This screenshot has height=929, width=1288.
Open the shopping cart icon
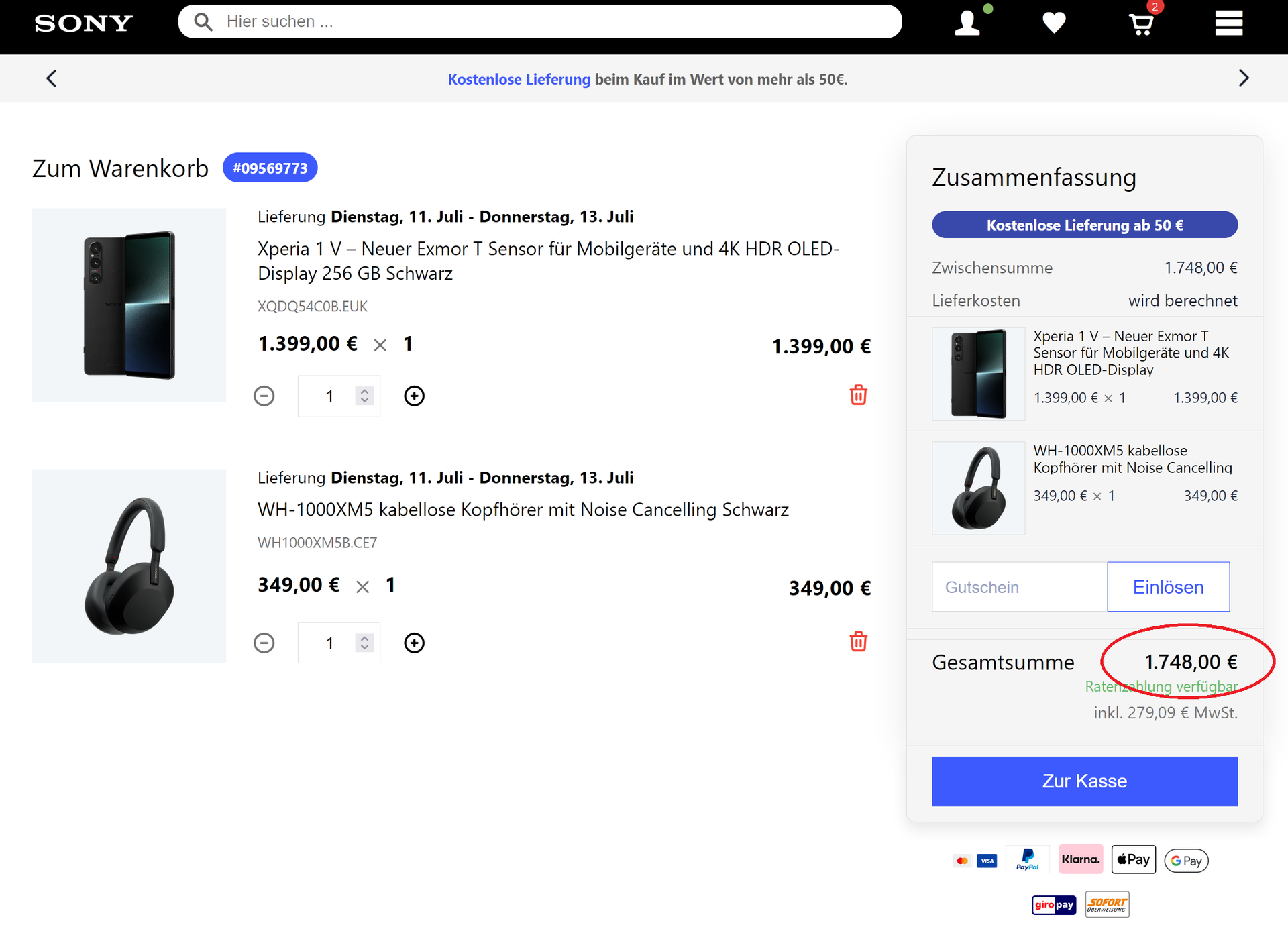1141,23
